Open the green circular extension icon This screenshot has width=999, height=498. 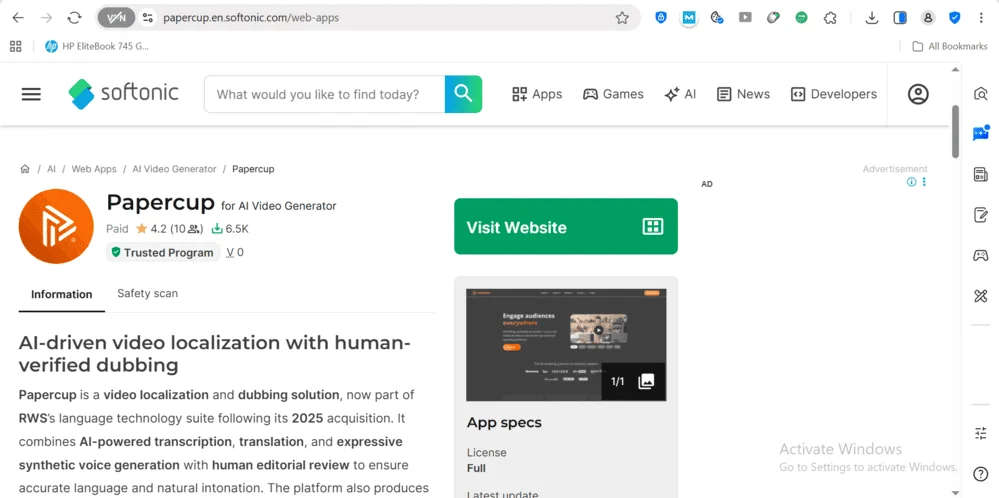801,18
